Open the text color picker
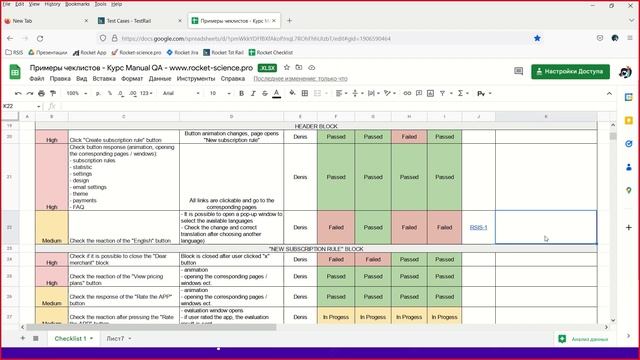This screenshot has height=360, width=640. 276,93
